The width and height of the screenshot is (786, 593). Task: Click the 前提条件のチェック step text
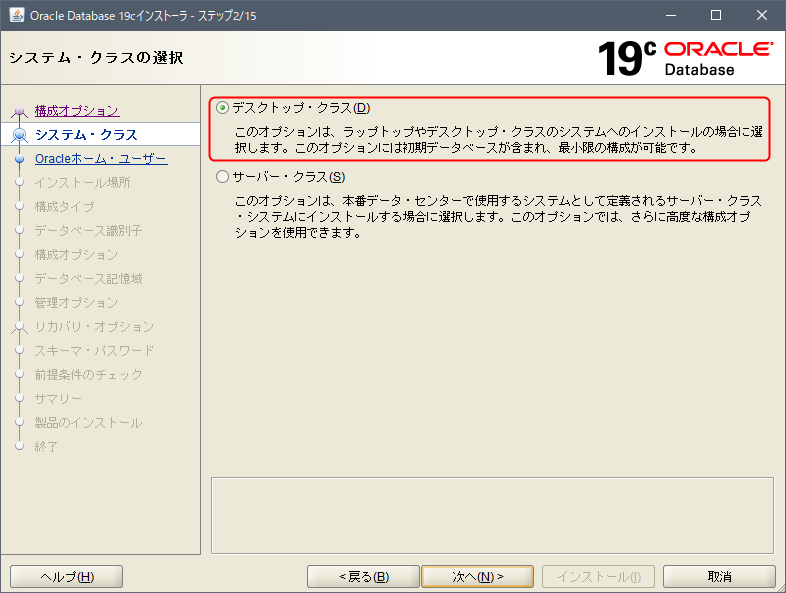click(88, 374)
